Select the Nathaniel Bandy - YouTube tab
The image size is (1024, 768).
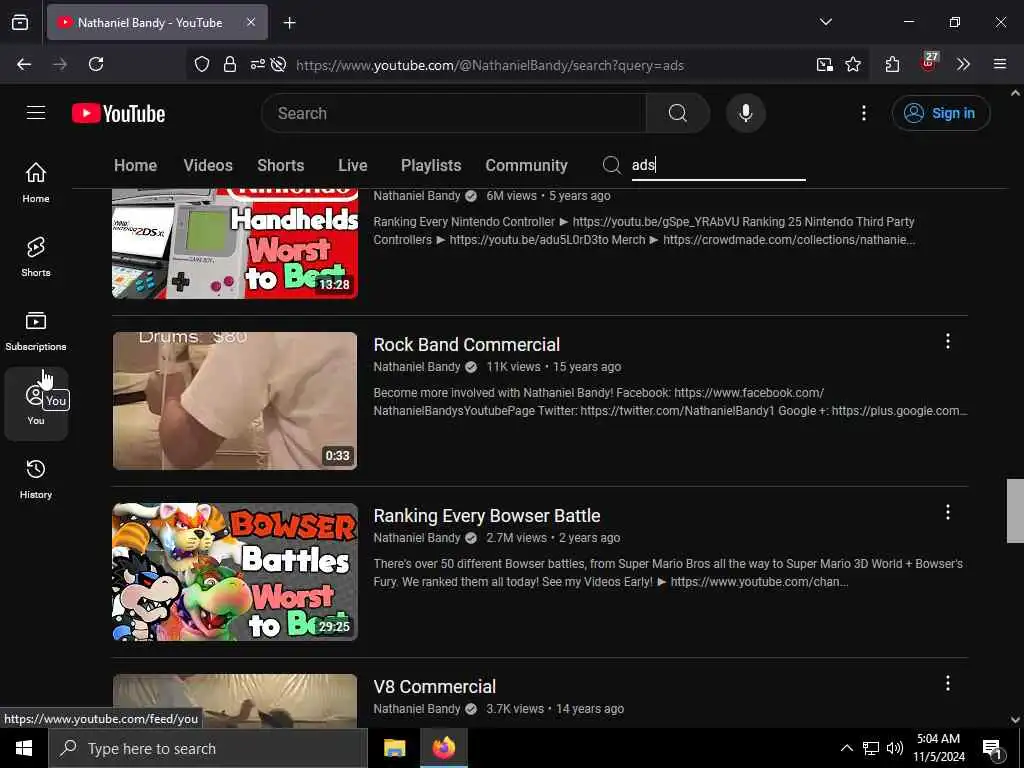click(x=157, y=22)
